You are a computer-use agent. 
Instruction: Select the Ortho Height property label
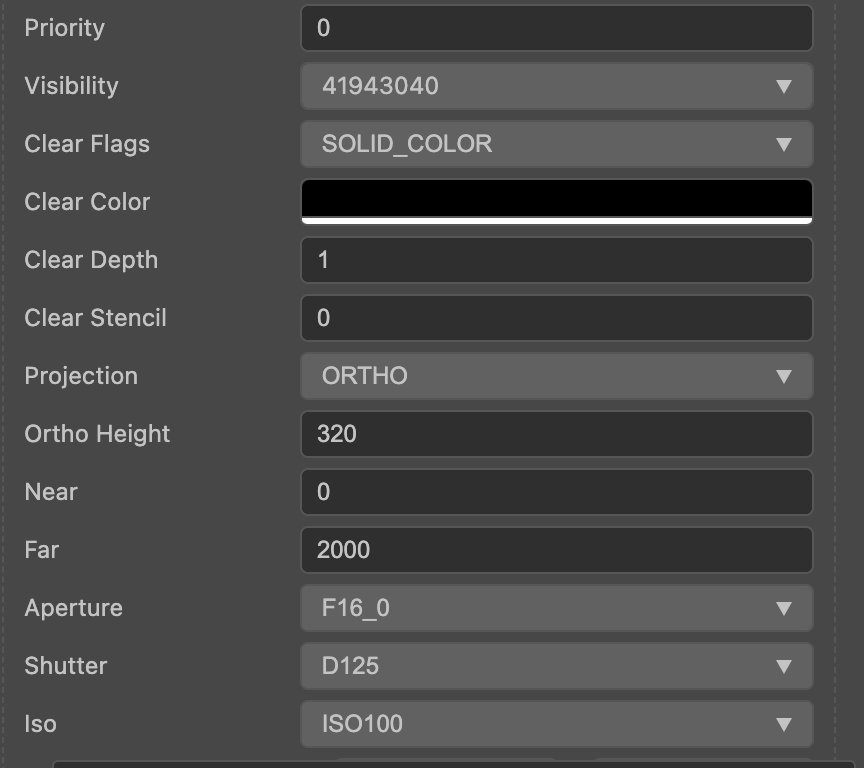pyautogui.click(x=97, y=434)
